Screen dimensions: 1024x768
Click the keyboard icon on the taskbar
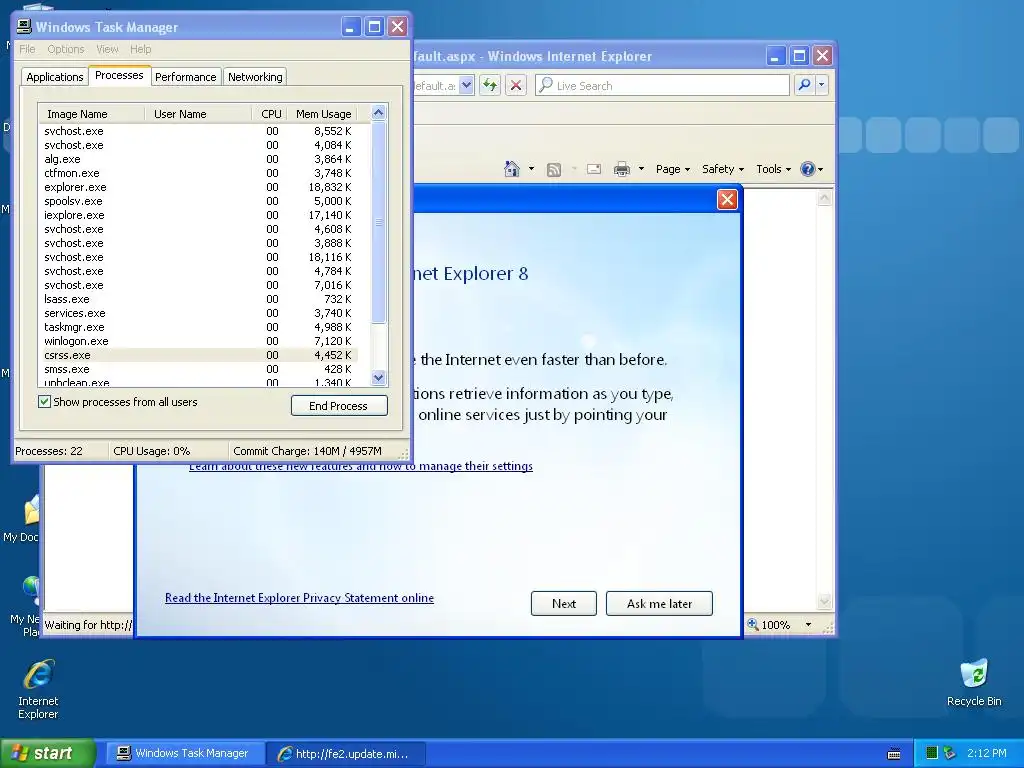click(894, 754)
